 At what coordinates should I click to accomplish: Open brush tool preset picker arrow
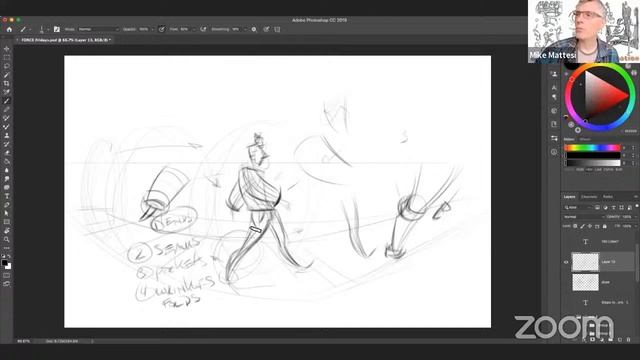tap(29, 29)
